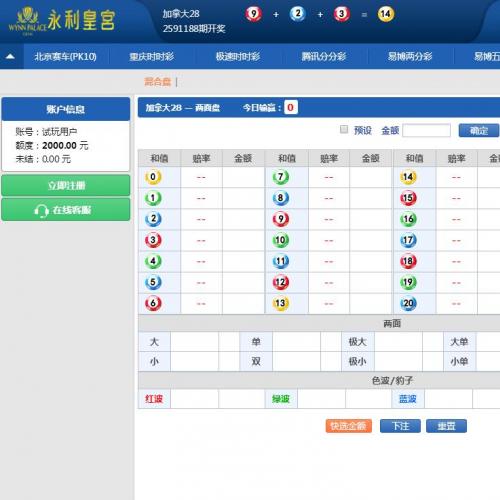The width and height of the screenshot is (500, 500).
Task: Click the 重置 reset button
Action: pos(446,426)
